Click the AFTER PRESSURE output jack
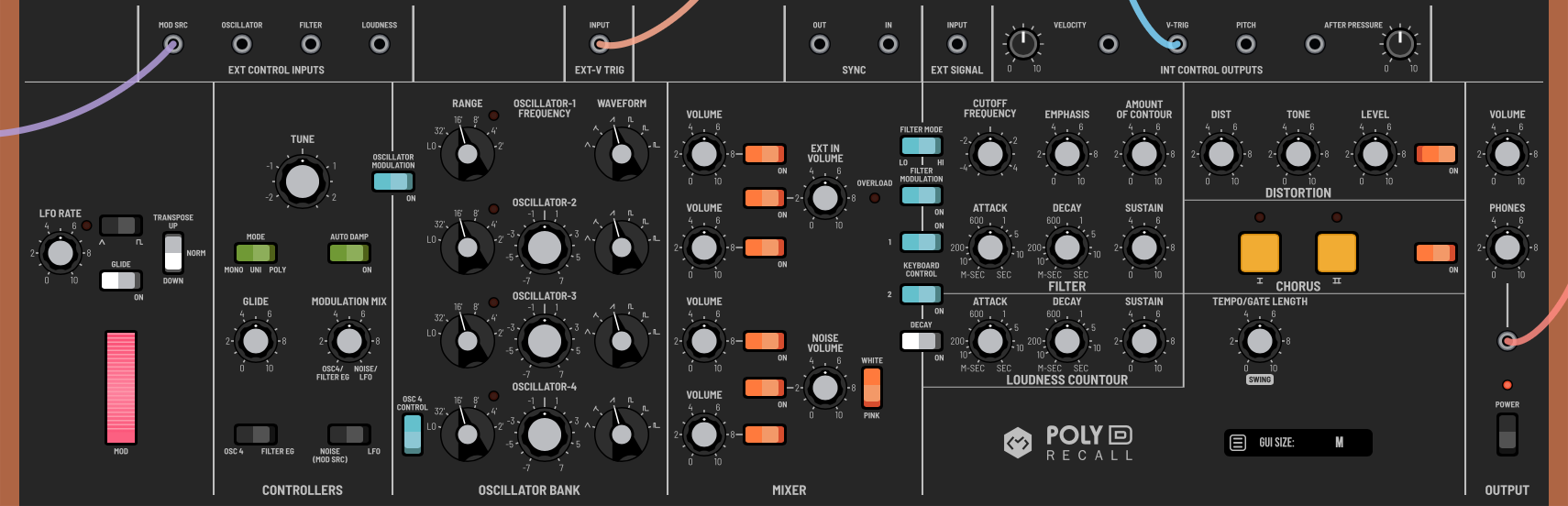1568x506 pixels. coord(1315,43)
